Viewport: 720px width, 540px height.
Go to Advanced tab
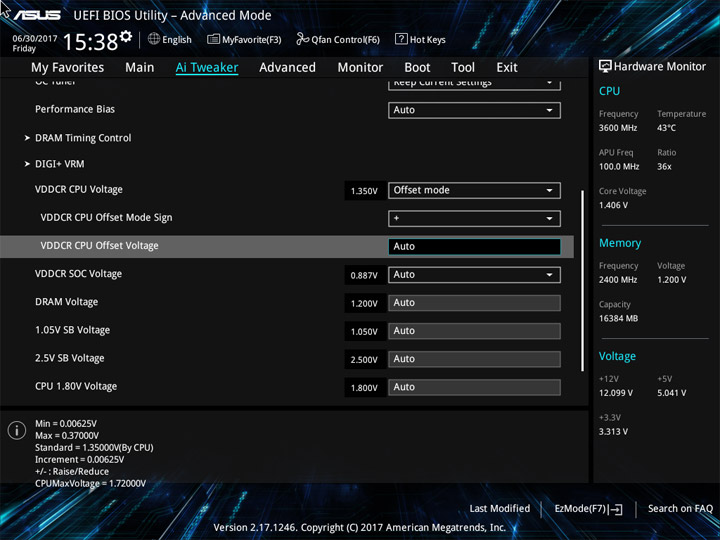(287, 68)
